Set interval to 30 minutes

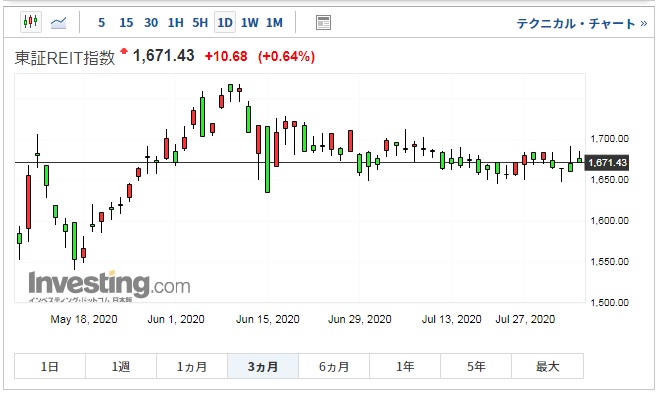(151, 23)
